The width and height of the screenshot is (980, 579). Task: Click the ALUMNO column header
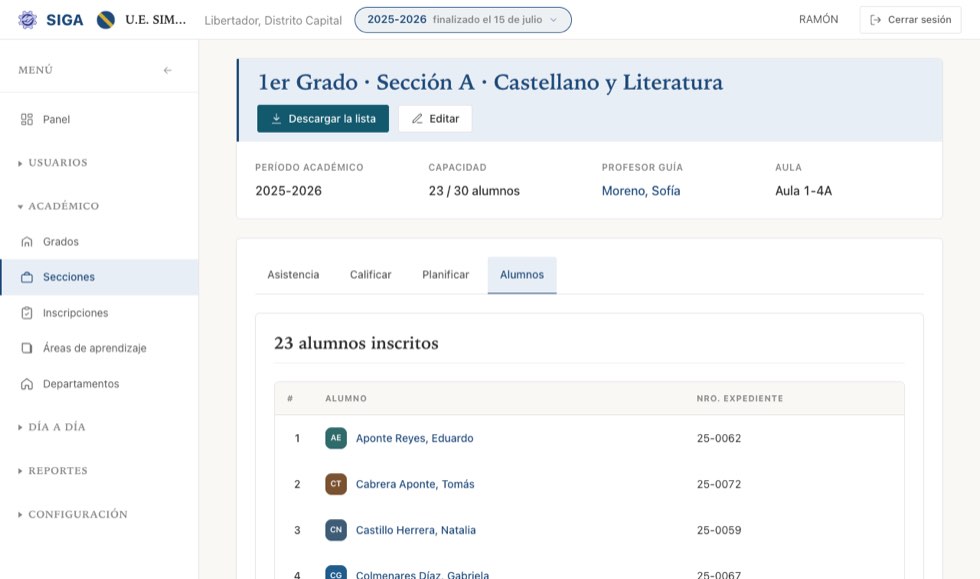(346, 398)
